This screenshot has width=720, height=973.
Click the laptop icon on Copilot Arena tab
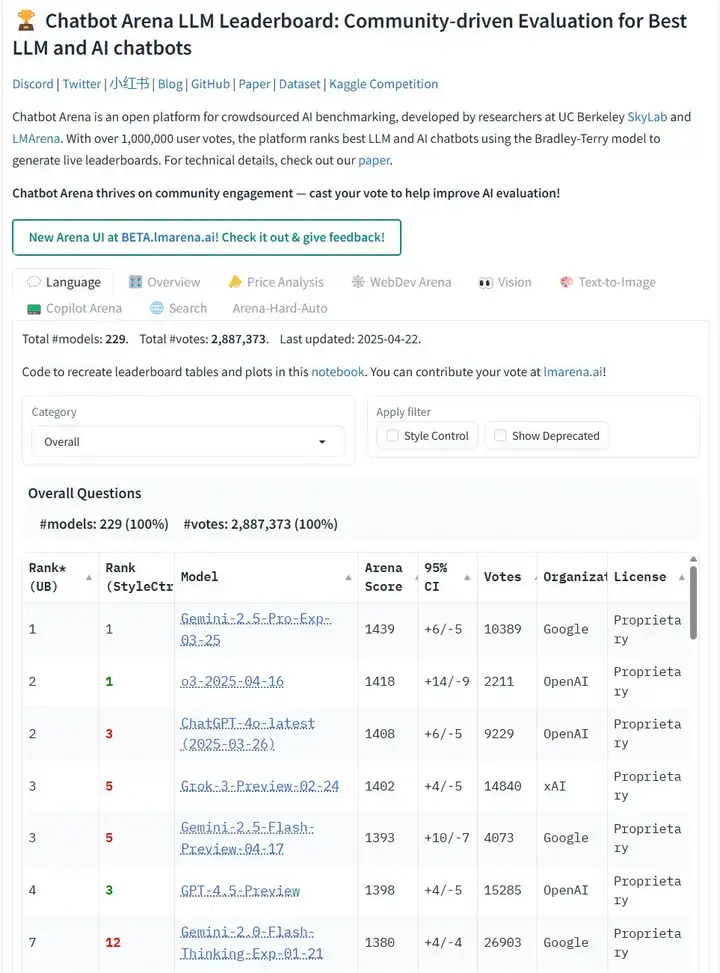[x=34, y=308]
